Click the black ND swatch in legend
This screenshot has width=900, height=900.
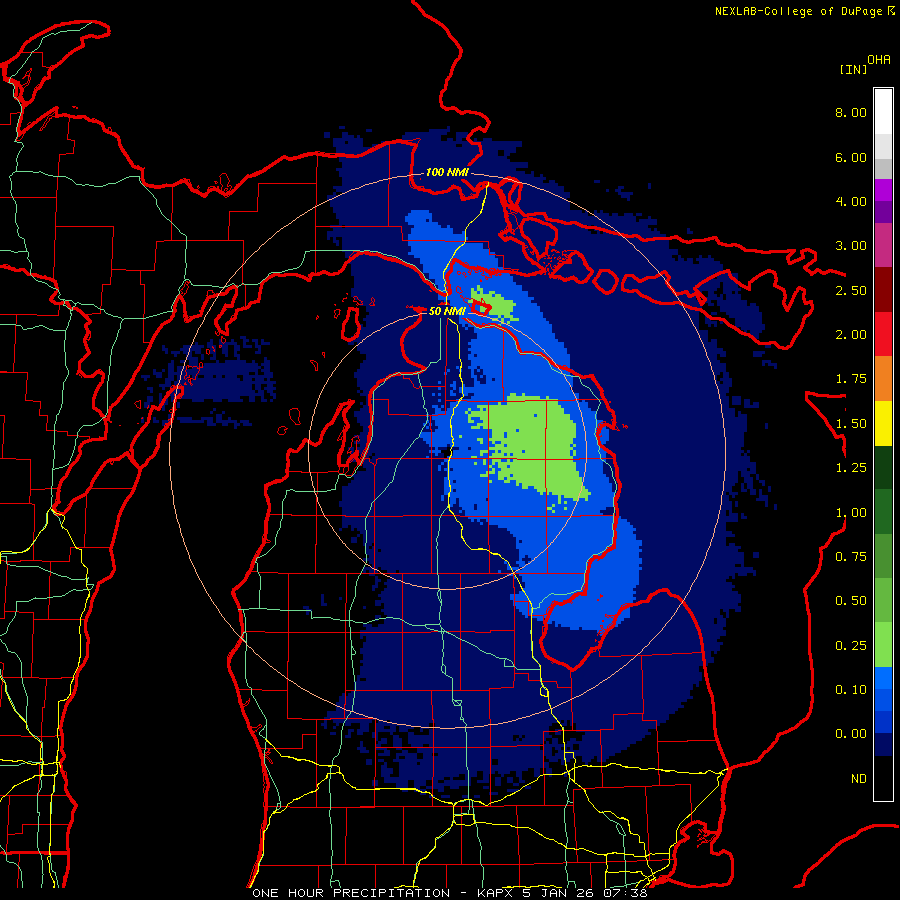pyautogui.click(x=883, y=778)
